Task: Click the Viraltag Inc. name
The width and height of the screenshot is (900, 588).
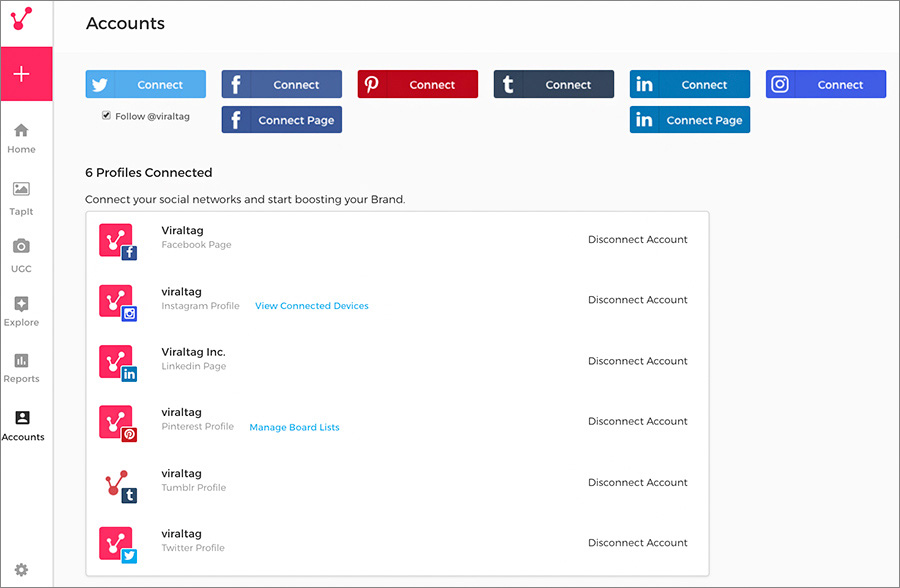Action: pos(193,352)
